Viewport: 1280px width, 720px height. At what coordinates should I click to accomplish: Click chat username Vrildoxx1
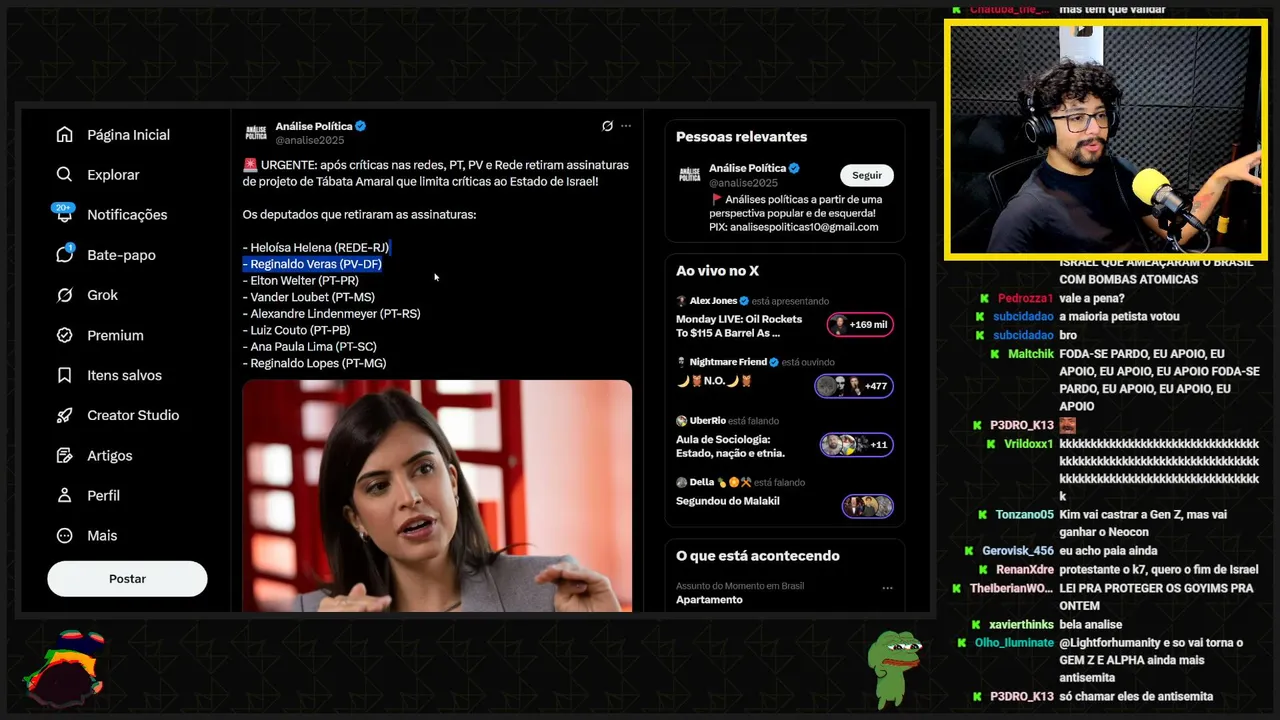(1028, 444)
